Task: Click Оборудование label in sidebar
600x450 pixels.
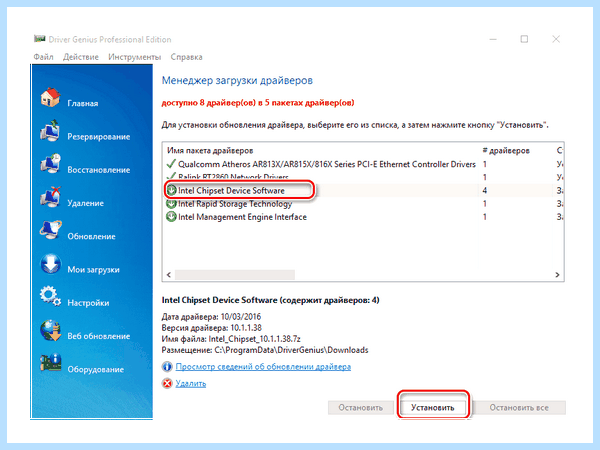Action: click(96, 370)
